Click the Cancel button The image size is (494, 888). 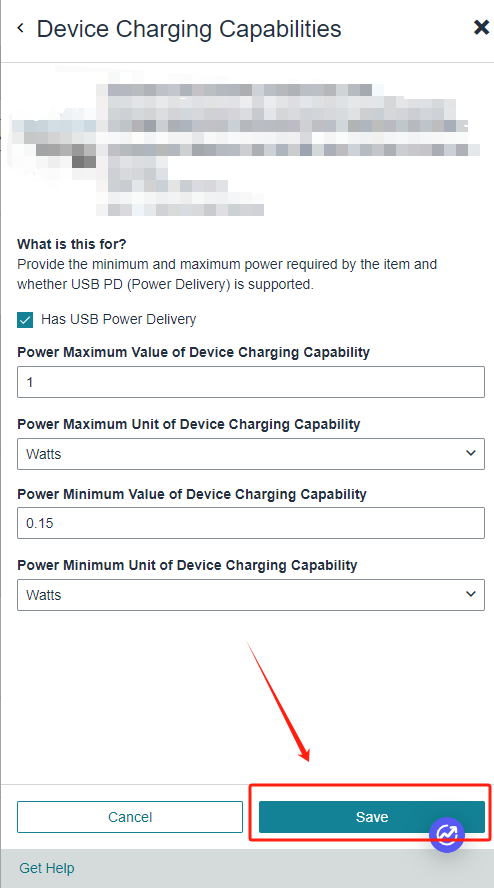[130, 817]
